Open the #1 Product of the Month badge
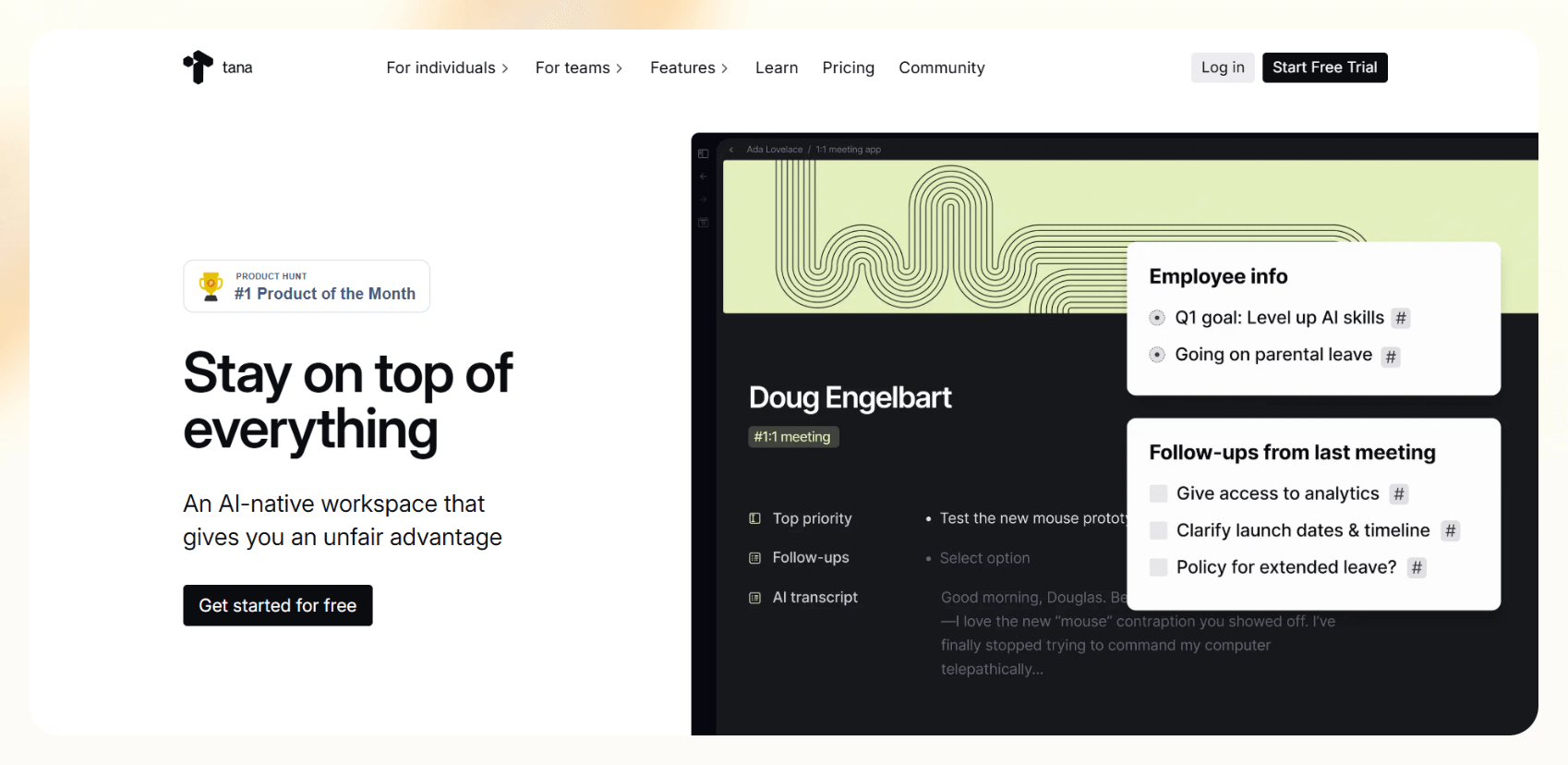The image size is (1568, 765). 307,286
